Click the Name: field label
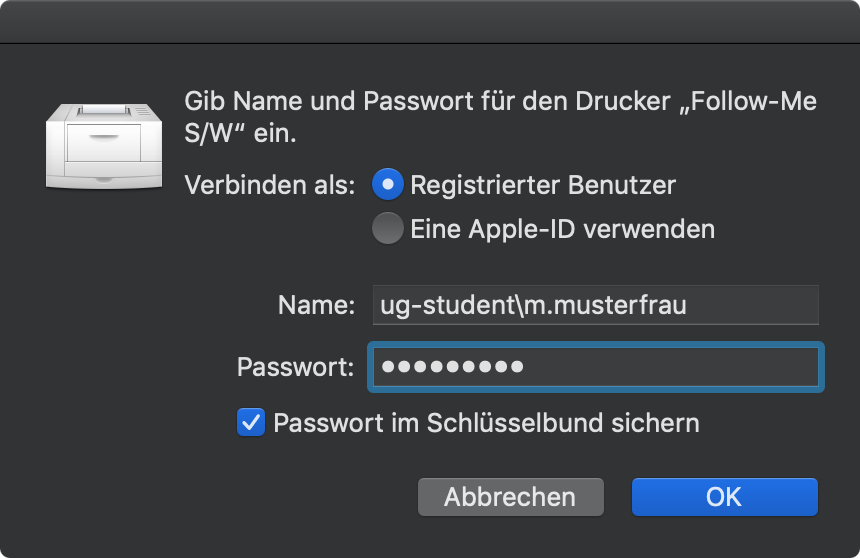Image resolution: width=860 pixels, height=558 pixels. tap(316, 305)
